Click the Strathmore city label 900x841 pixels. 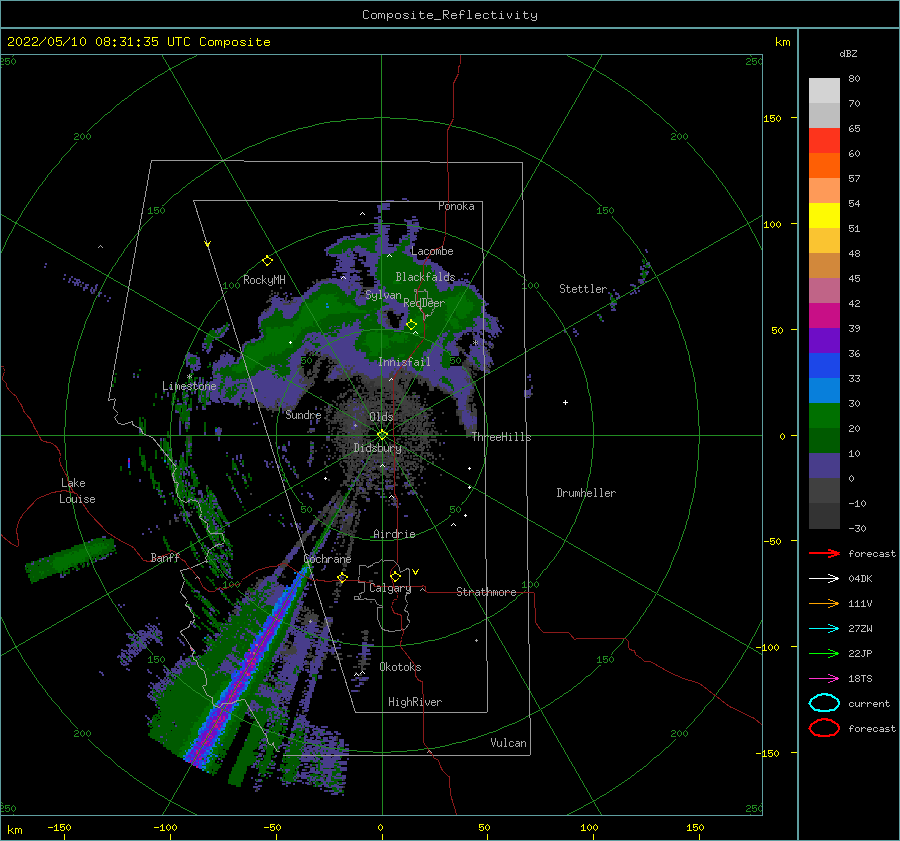tap(486, 592)
